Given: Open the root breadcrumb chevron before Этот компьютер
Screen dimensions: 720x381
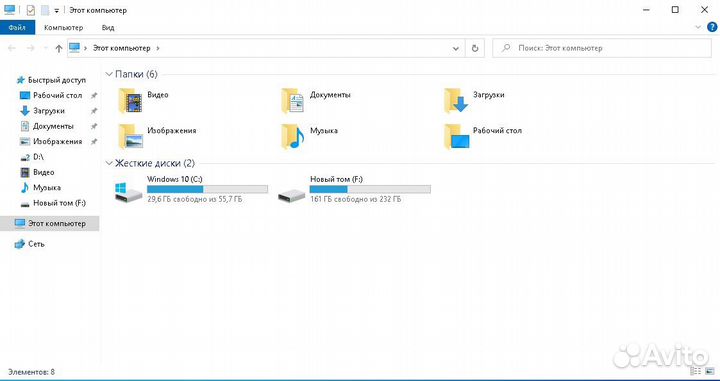Looking at the screenshot, I should (86, 48).
